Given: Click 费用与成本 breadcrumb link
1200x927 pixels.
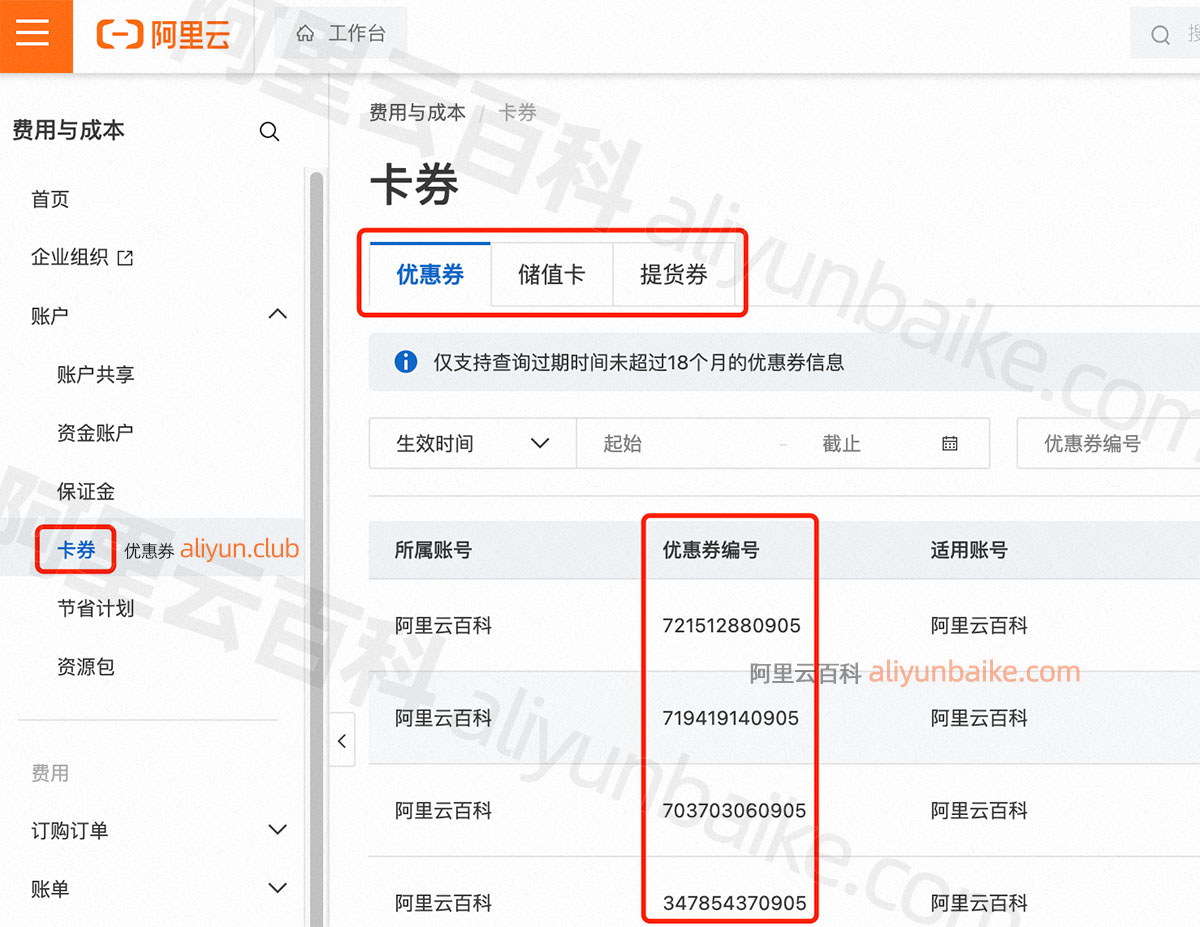Looking at the screenshot, I should (x=417, y=113).
